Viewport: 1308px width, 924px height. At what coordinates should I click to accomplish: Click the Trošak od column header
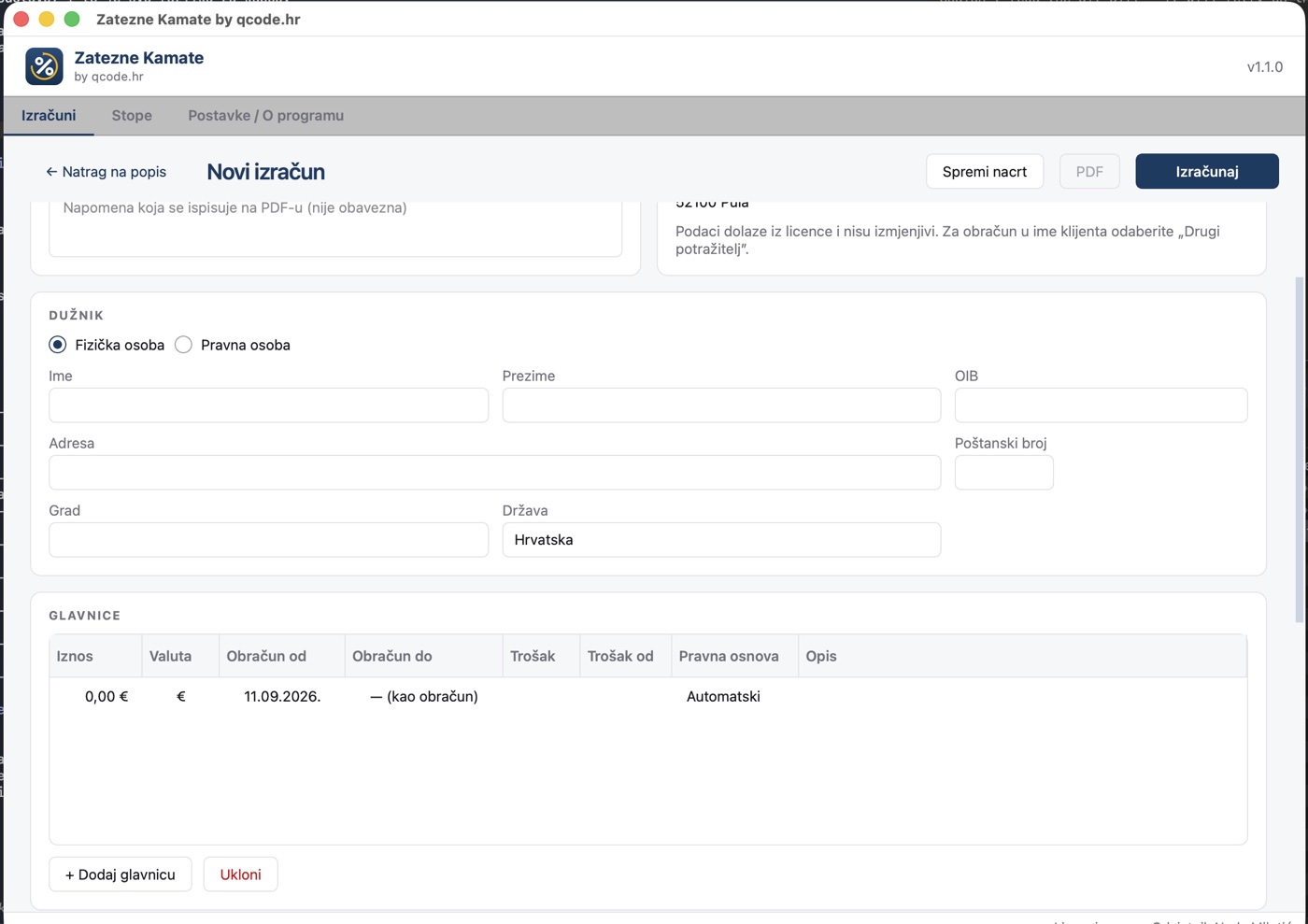click(x=626, y=656)
